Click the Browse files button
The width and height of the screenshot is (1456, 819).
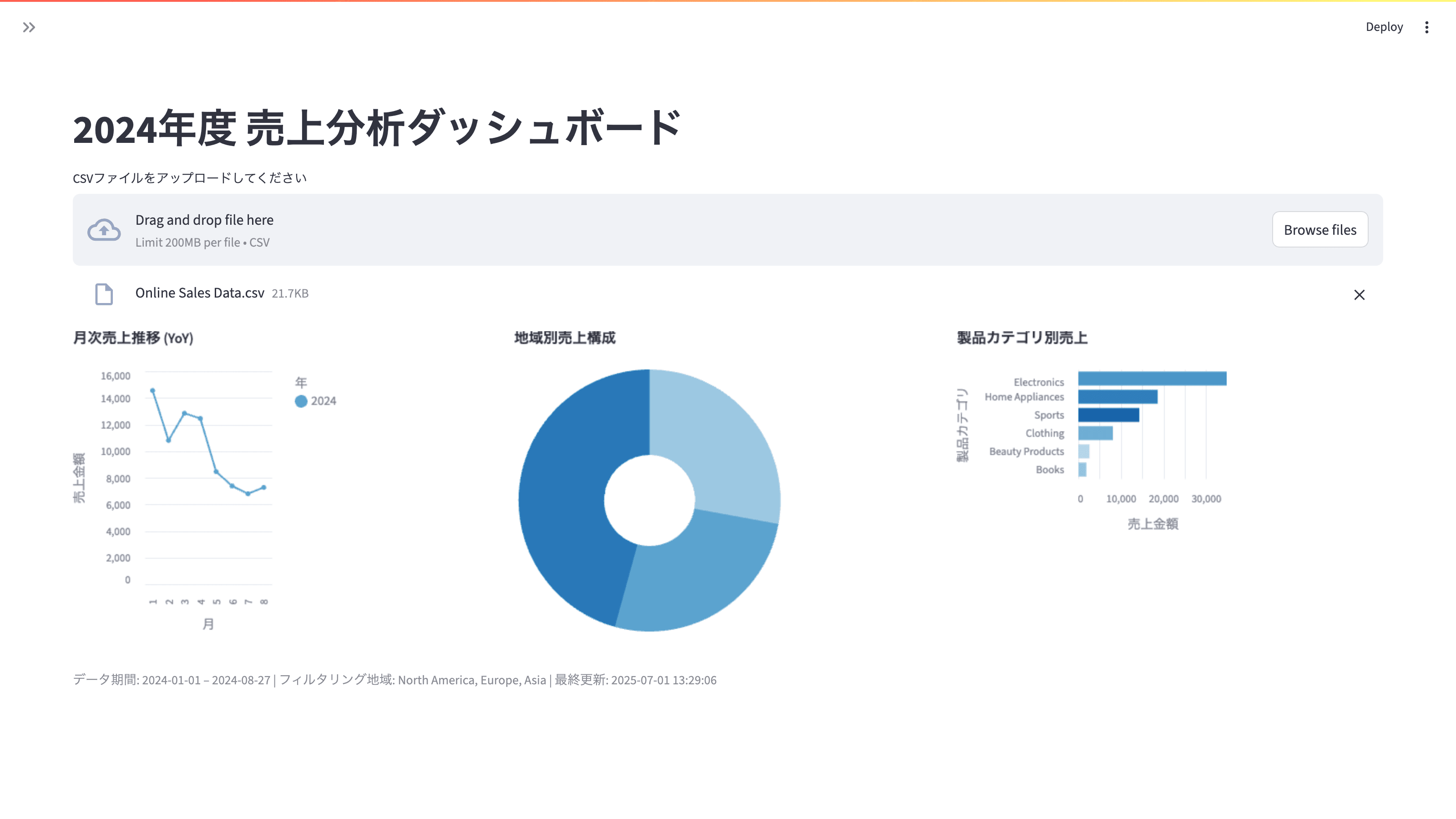(1320, 229)
